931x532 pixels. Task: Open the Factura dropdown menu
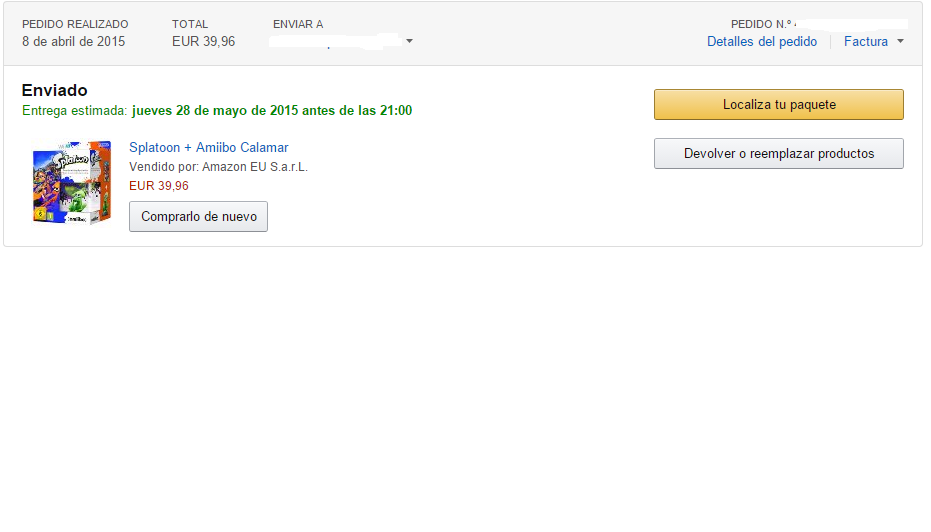(866, 41)
